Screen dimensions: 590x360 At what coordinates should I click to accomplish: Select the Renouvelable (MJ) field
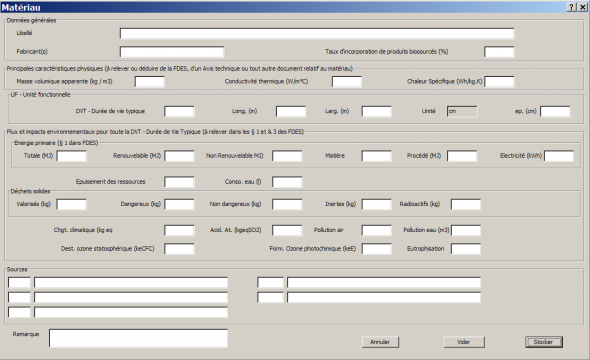coord(179,156)
